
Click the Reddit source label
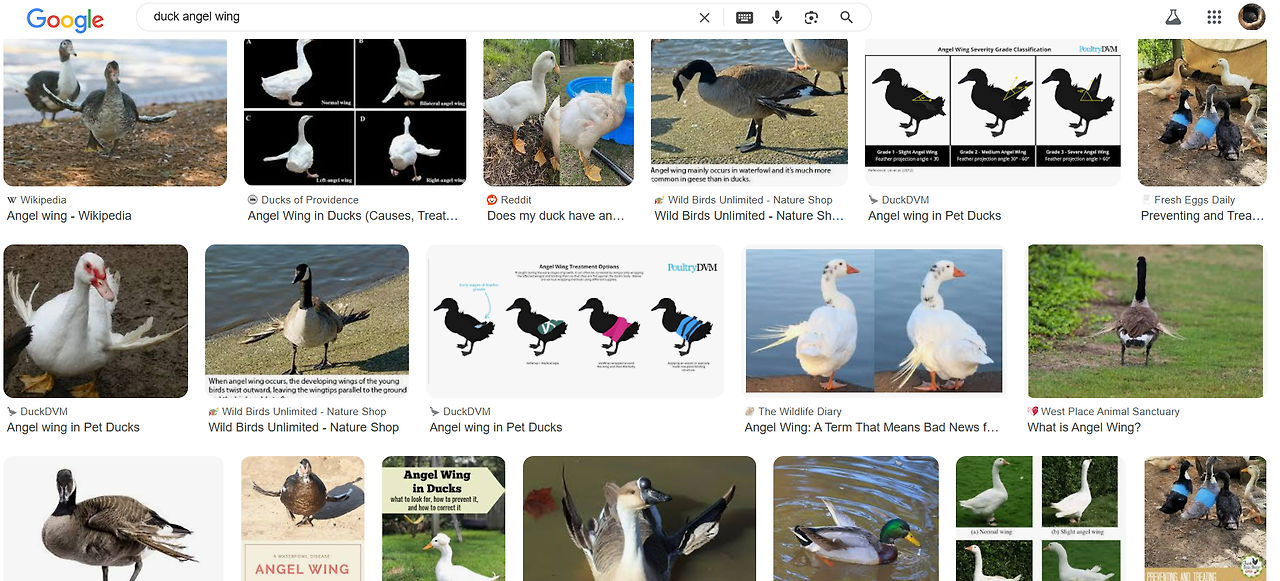pyautogui.click(x=516, y=200)
